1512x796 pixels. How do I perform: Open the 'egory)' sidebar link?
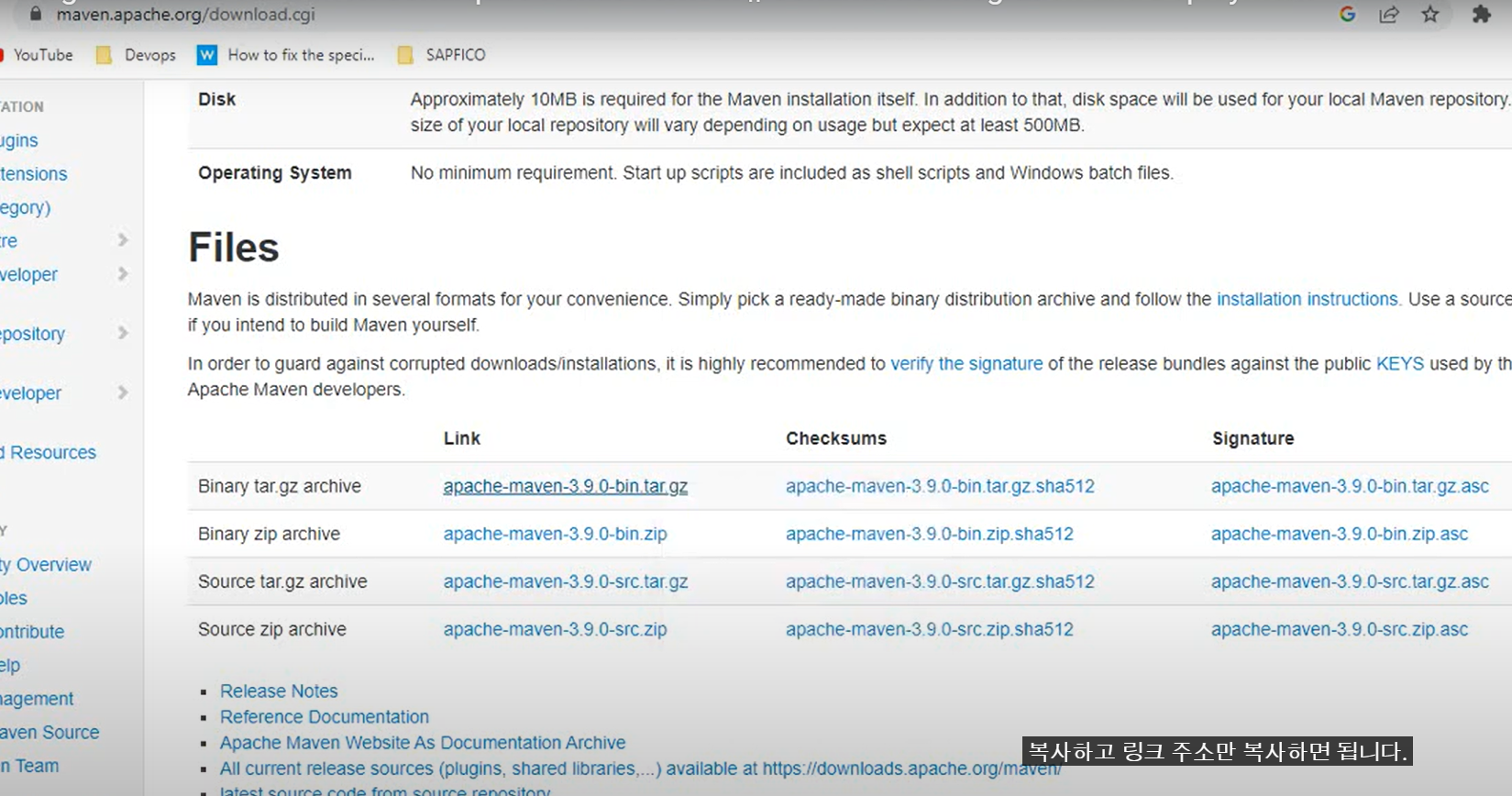pos(26,207)
